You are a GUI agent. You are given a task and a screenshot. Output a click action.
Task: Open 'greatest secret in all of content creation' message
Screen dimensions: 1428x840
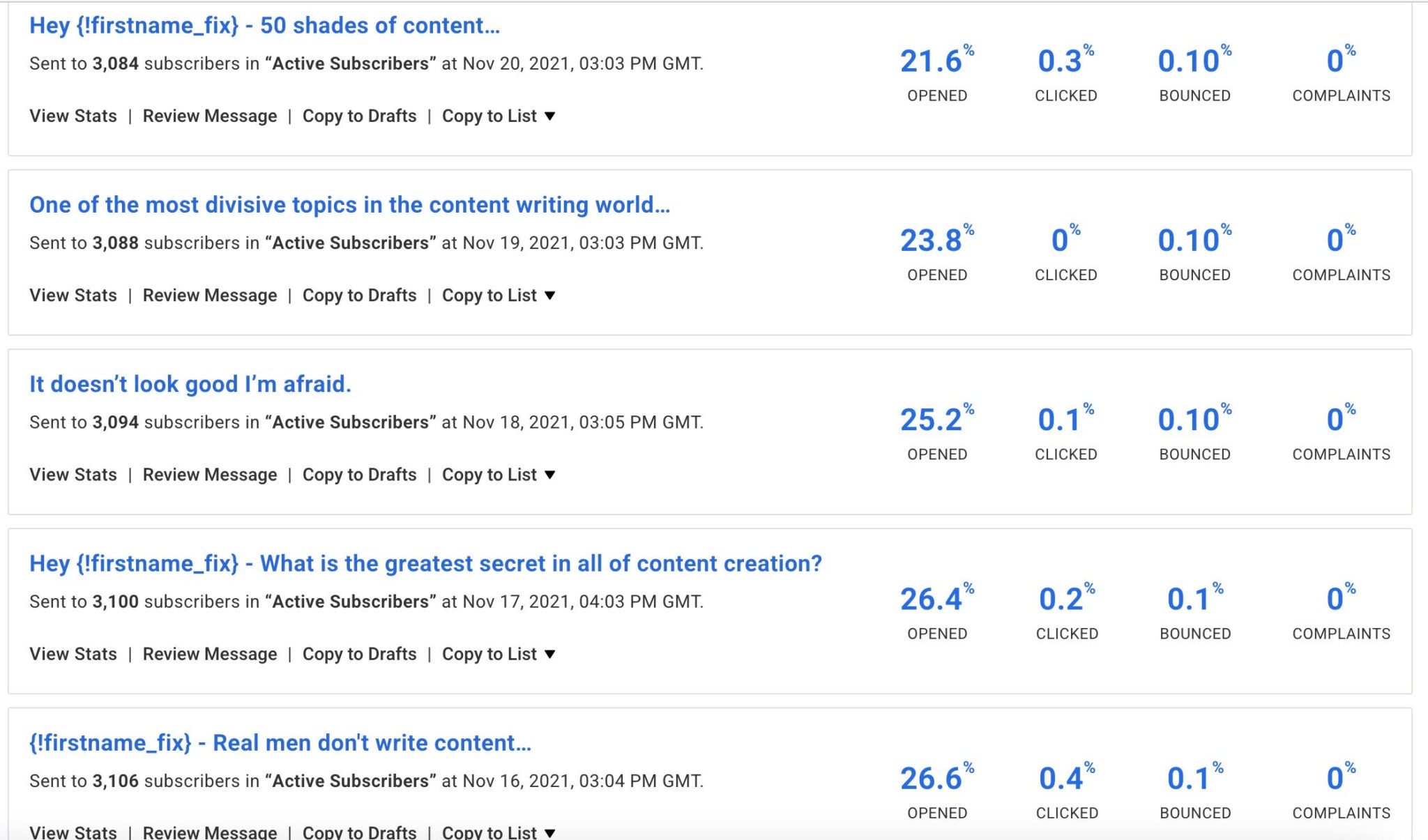click(x=425, y=563)
